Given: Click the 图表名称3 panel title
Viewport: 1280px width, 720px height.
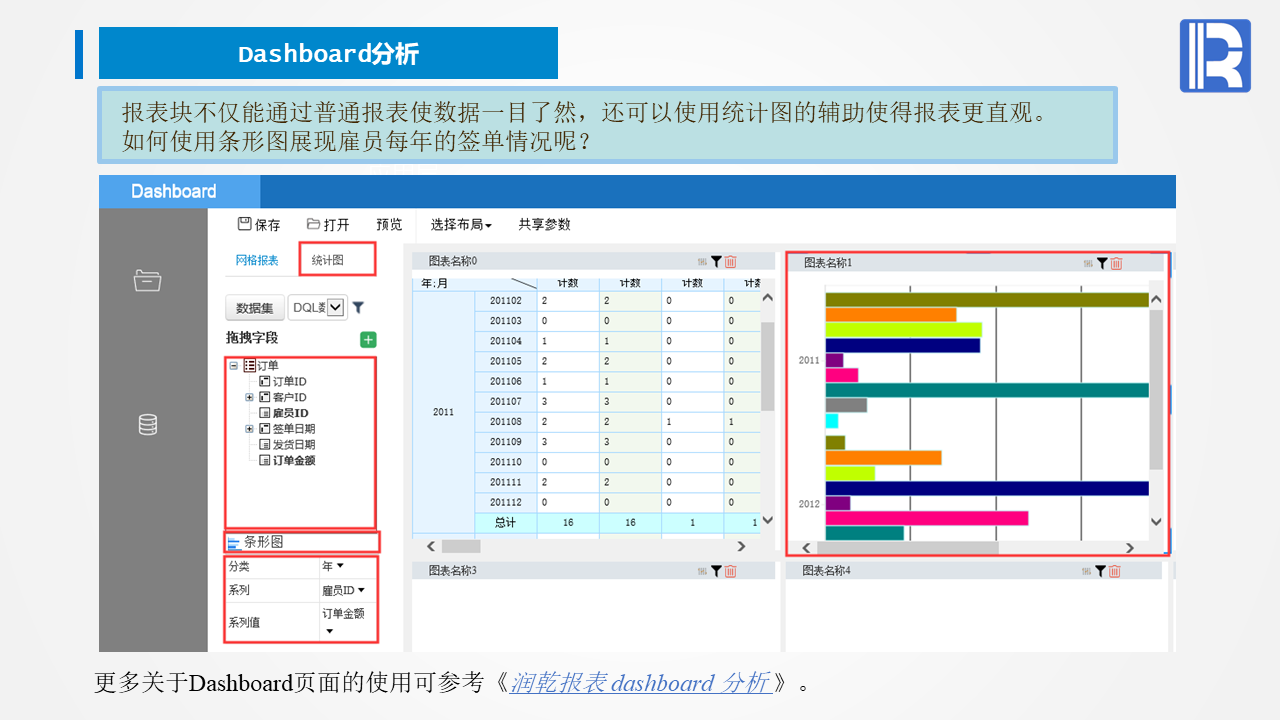Looking at the screenshot, I should point(453,571).
